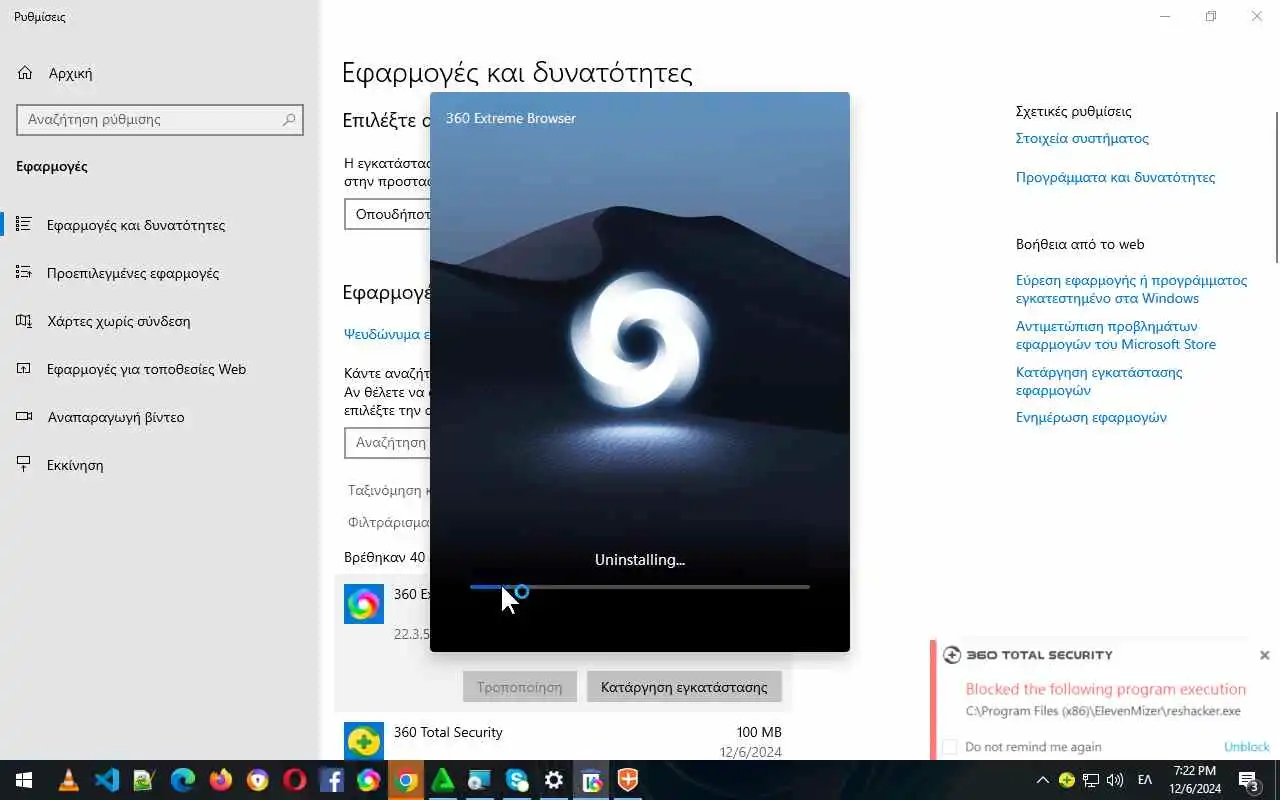The height and width of the screenshot is (800, 1280).
Task: Click the 360 Total Security tray icon
Action: pyautogui.click(x=1067, y=780)
